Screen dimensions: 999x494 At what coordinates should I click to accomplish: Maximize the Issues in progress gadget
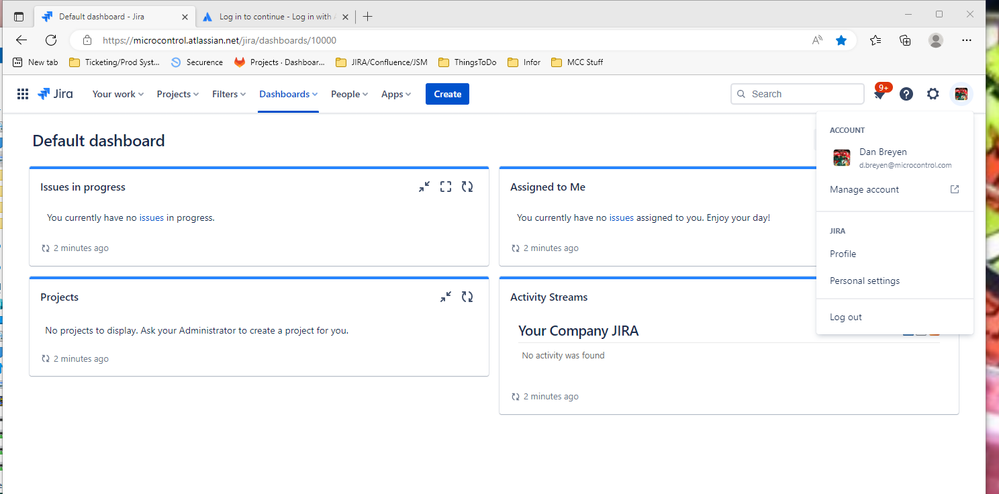(446, 187)
